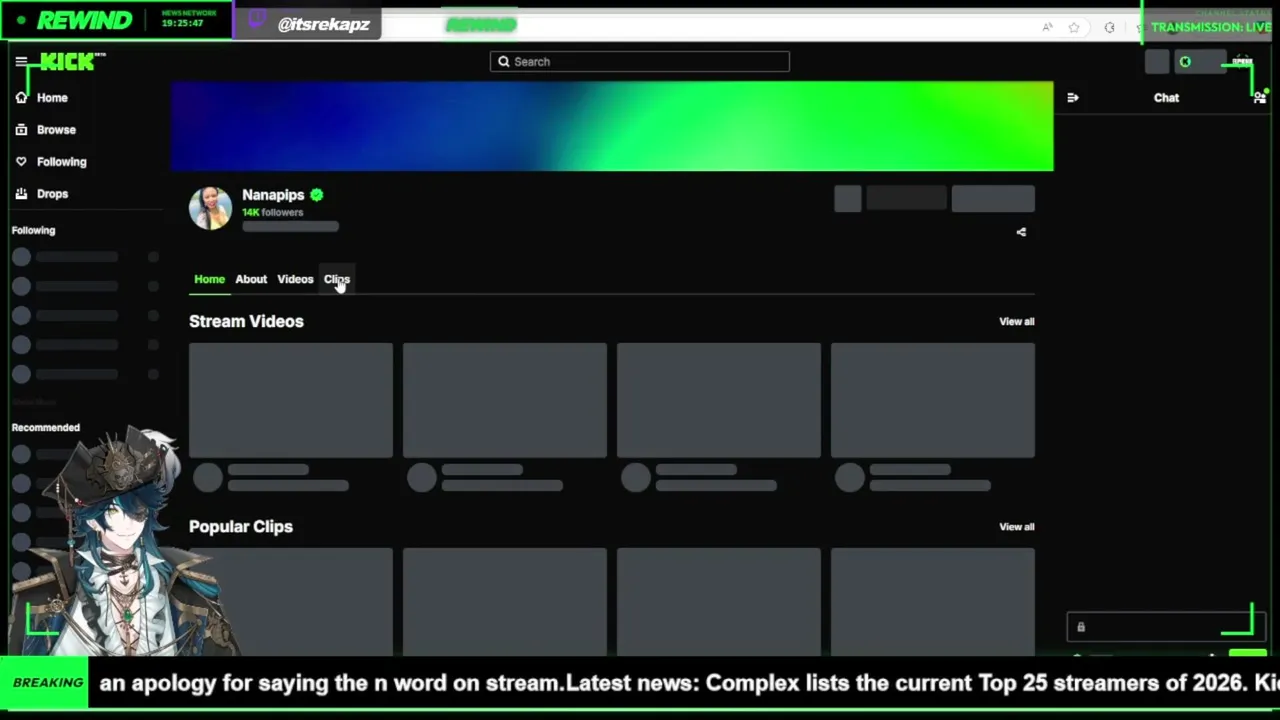Click the share channel icon
The image size is (1280, 720).
point(1021,232)
